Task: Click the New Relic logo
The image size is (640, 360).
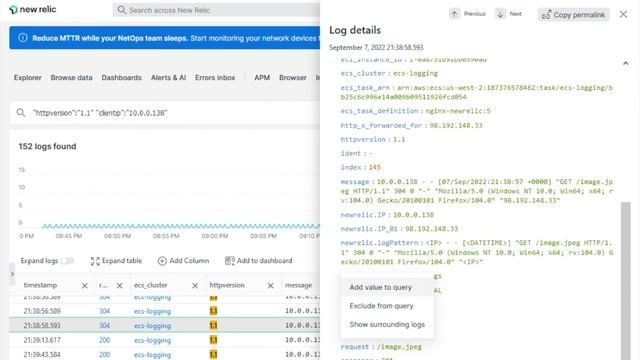Action: [33, 9]
